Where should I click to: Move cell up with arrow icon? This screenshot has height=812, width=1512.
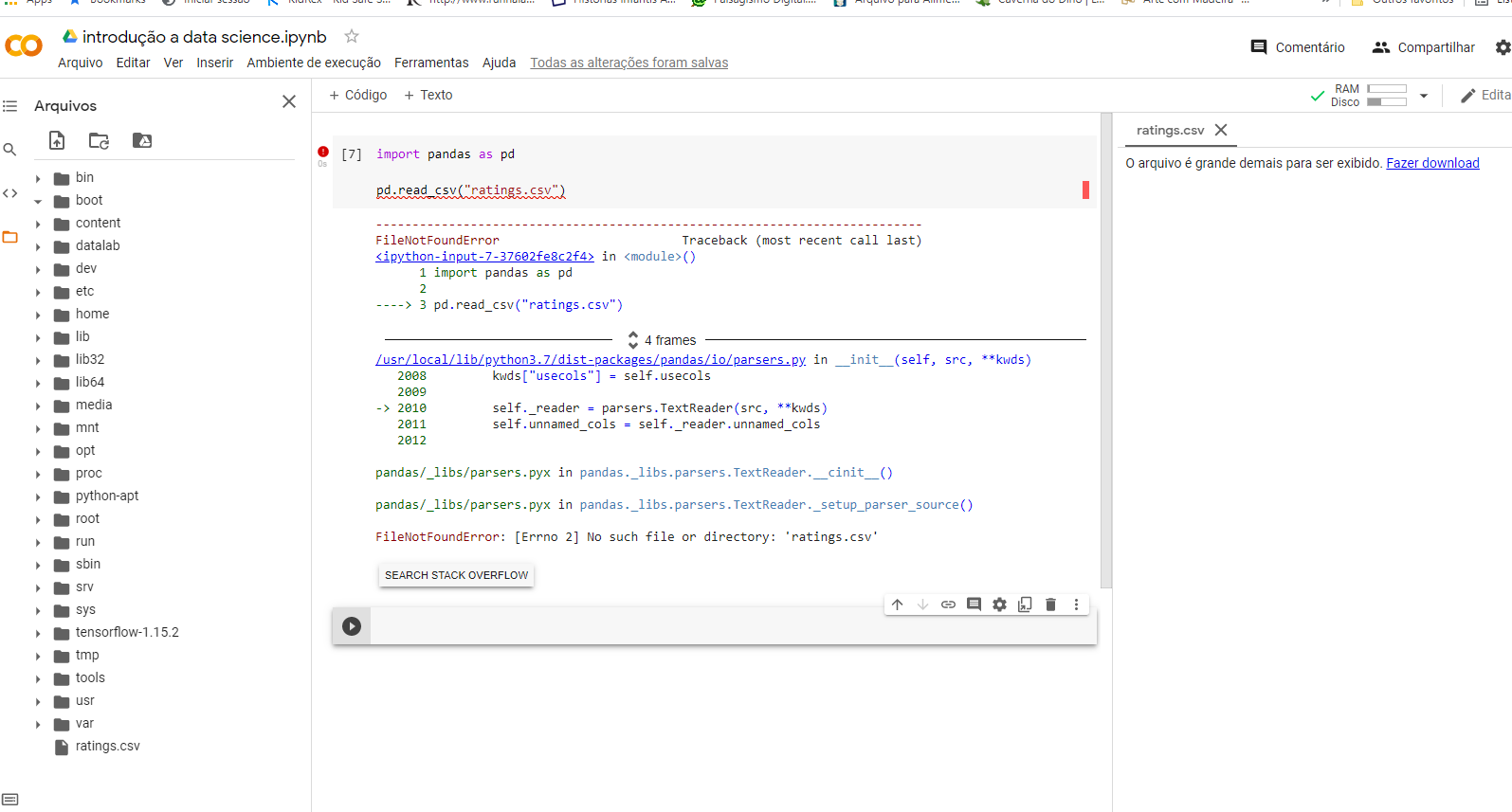897,604
